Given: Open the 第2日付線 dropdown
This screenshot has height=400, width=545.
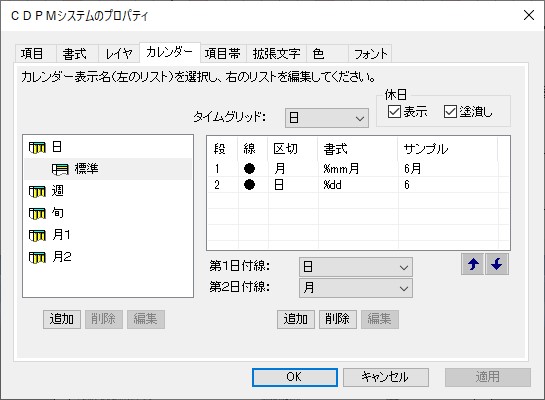Looking at the screenshot, I should point(356,288).
